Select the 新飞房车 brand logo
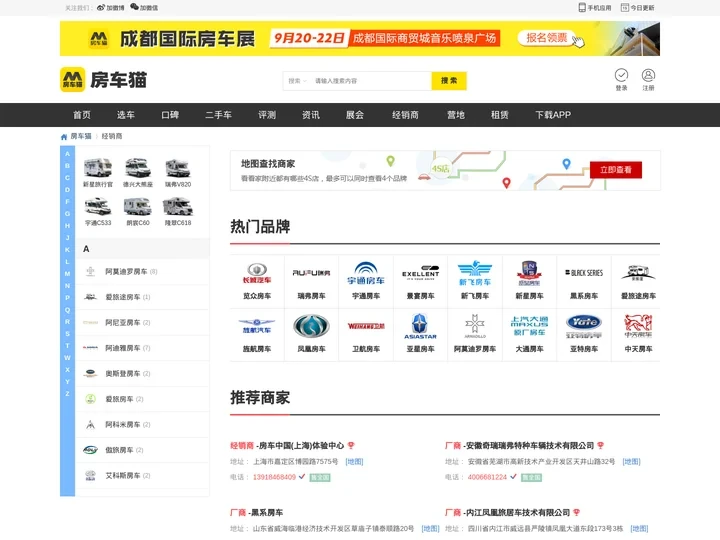The image size is (720, 540). pyautogui.click(x=475, y=273)
